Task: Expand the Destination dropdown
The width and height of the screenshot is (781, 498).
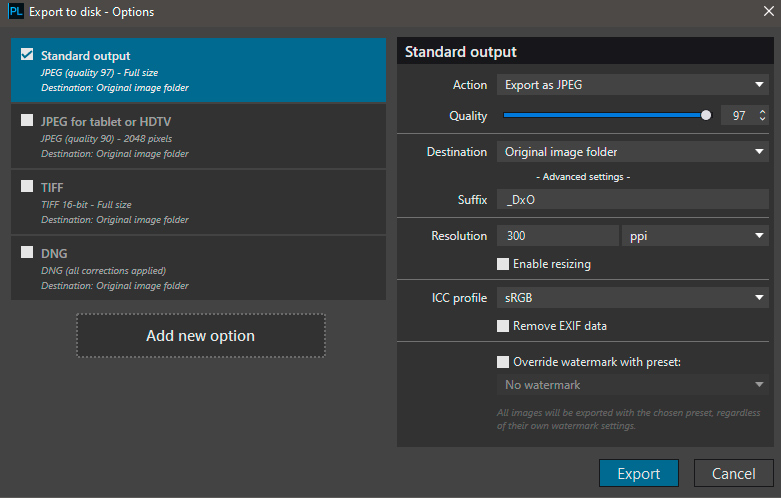Action: tap(632, 152)
